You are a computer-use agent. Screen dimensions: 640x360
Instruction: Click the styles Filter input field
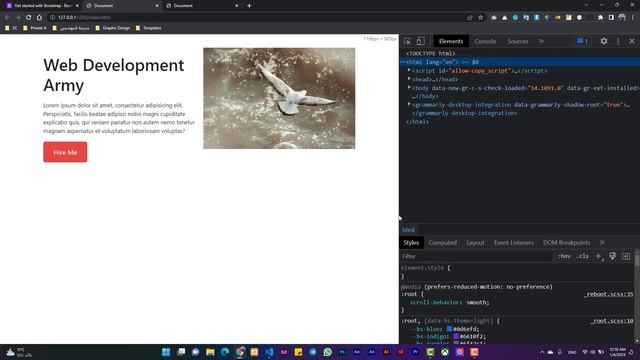click(x=476, y=256)
